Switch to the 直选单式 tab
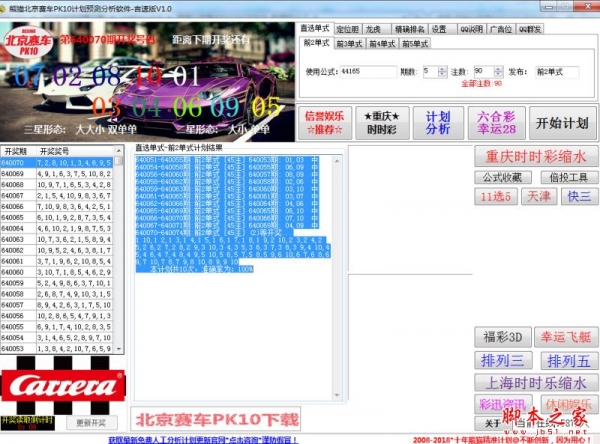The image size is (600, 444). click(x=315, y=28)
